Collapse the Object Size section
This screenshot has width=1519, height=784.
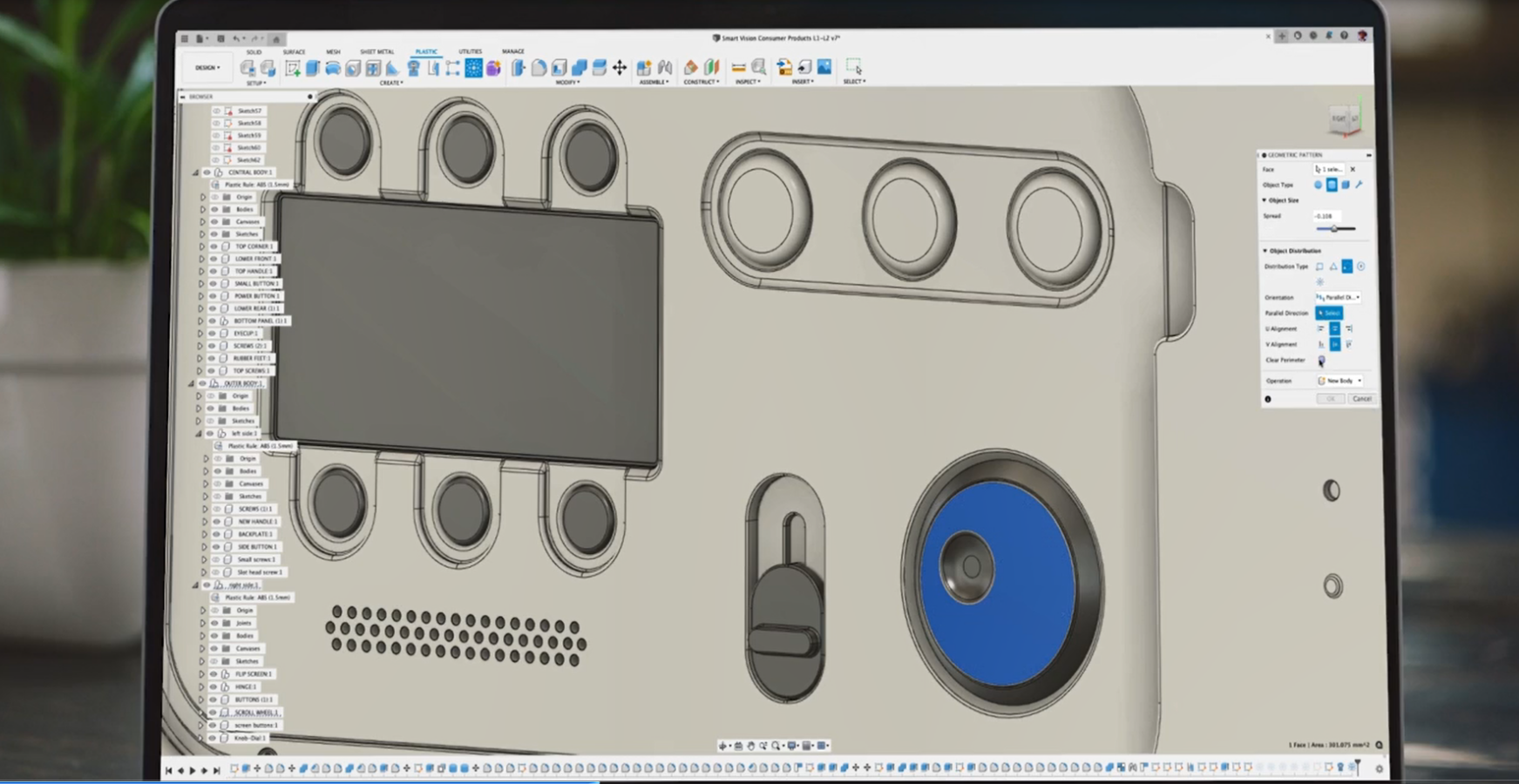(1265, 200)
